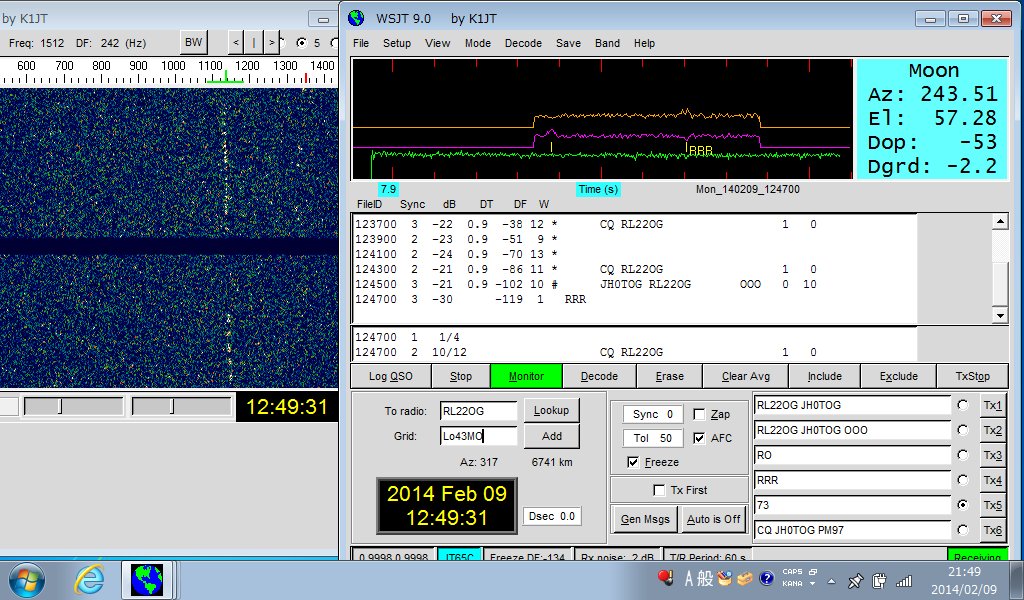Click the Gen Msgs button
The width and height of the screenshot is (1024, 600).
click(645, 519)
